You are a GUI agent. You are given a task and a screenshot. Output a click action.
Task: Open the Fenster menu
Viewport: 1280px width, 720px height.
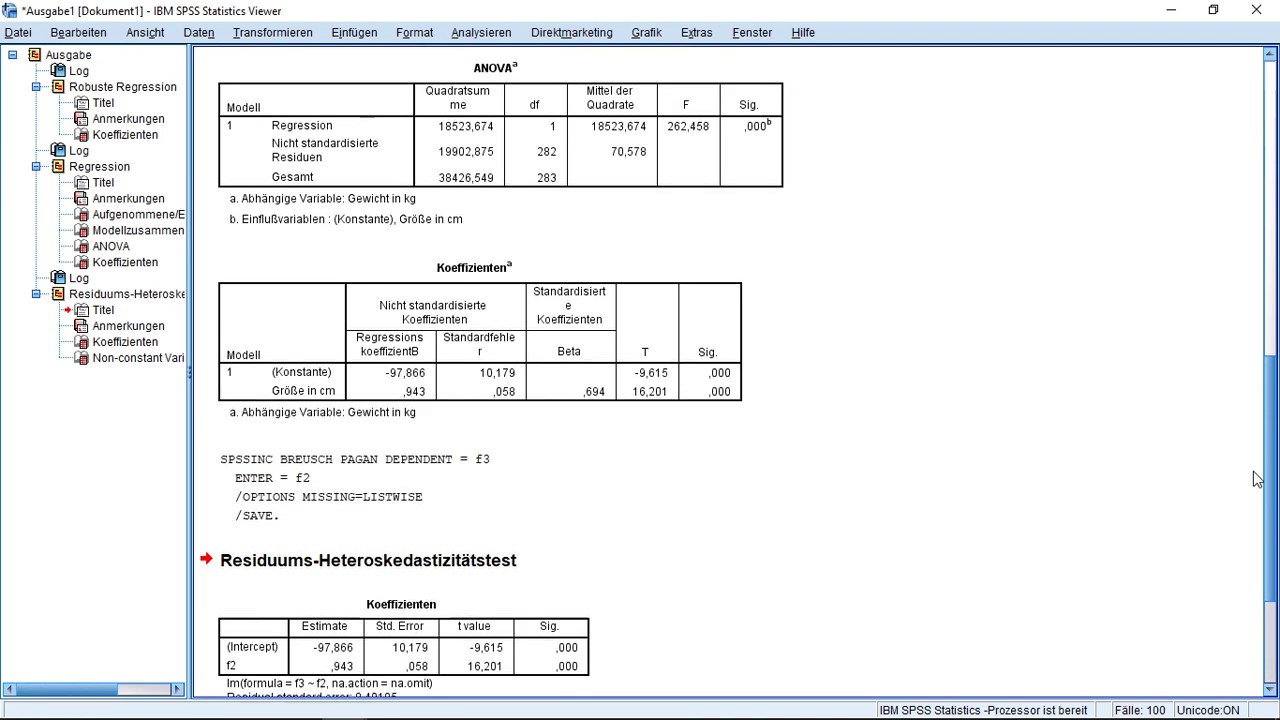click(752, 33)
